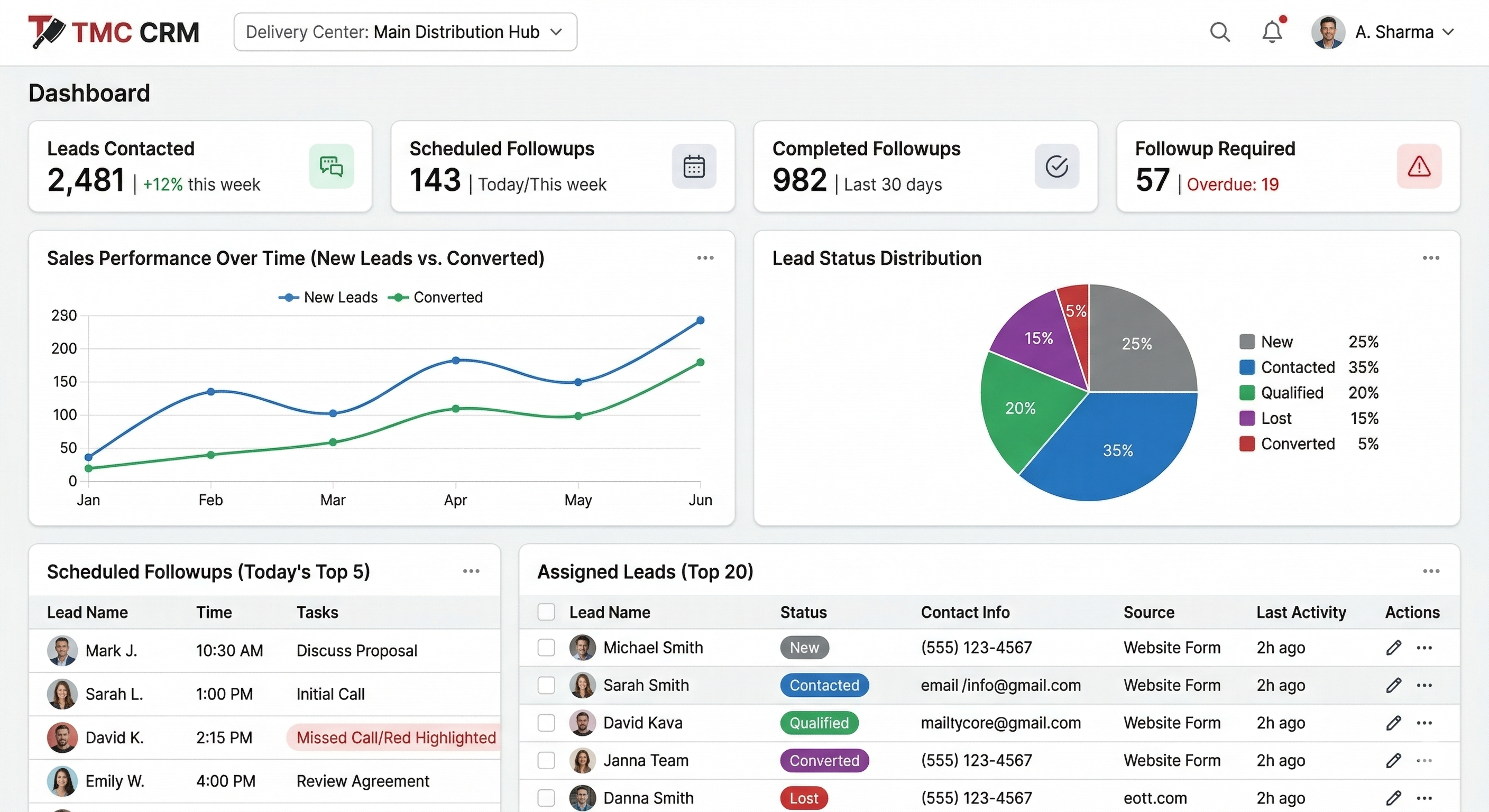Open Sales Performance chart options menu
Viewport: 1489px width, 812px height.
(x=705, y=258)
